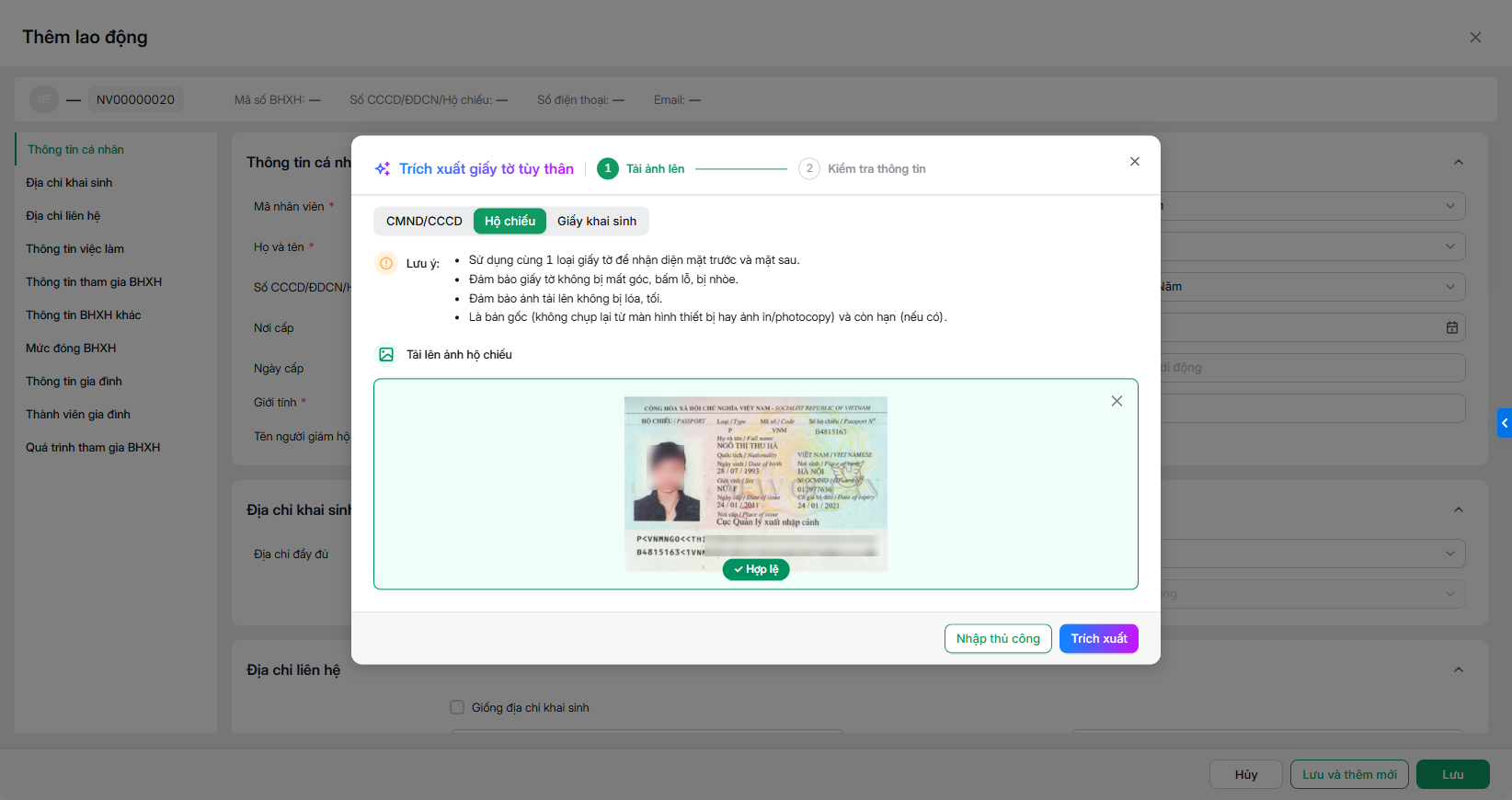1512x800 pixels.
Task: Select the CMND/CCCD tab
Action: 424,221
